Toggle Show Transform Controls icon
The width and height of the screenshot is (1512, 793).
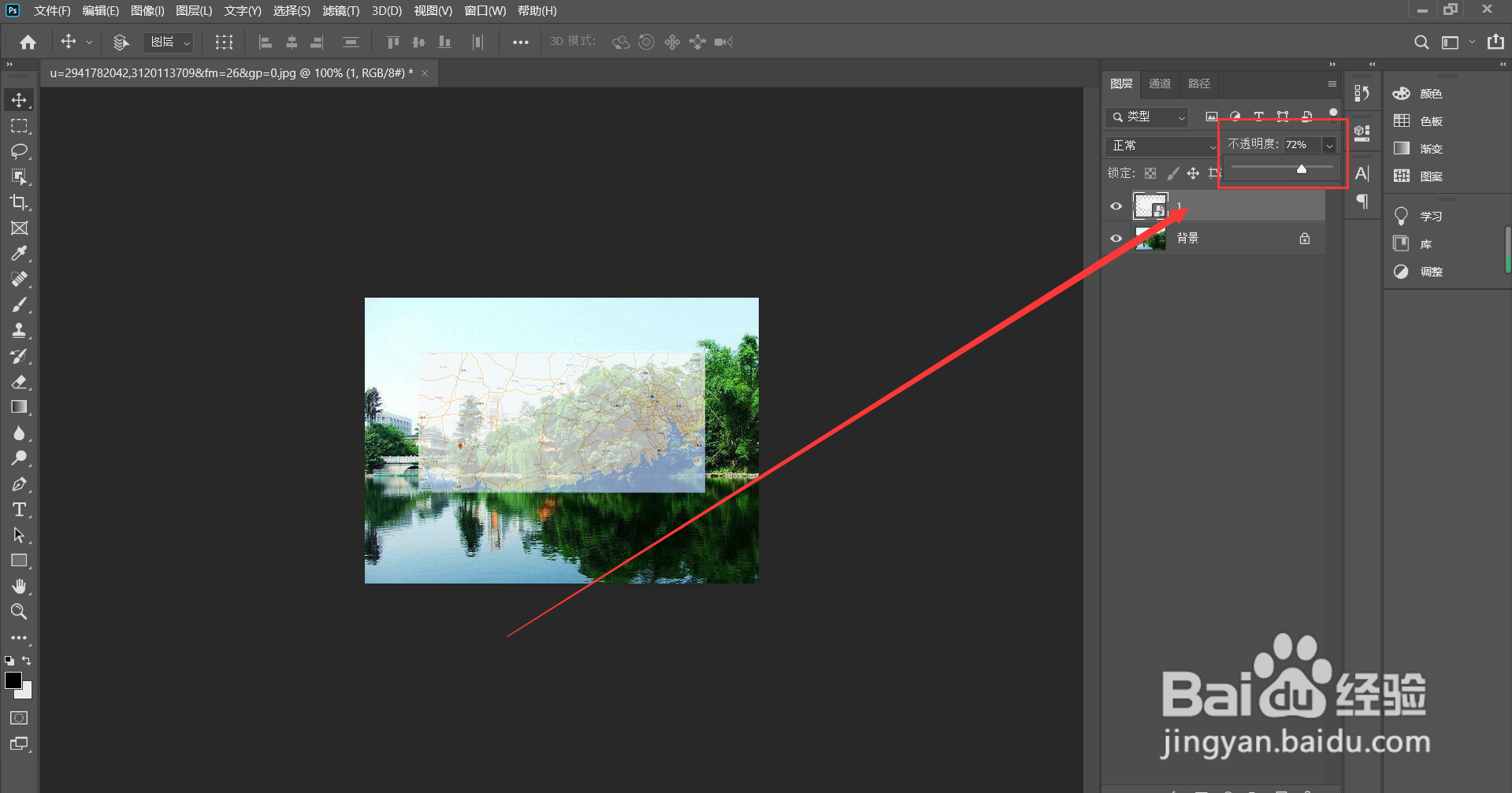point(224,42)
